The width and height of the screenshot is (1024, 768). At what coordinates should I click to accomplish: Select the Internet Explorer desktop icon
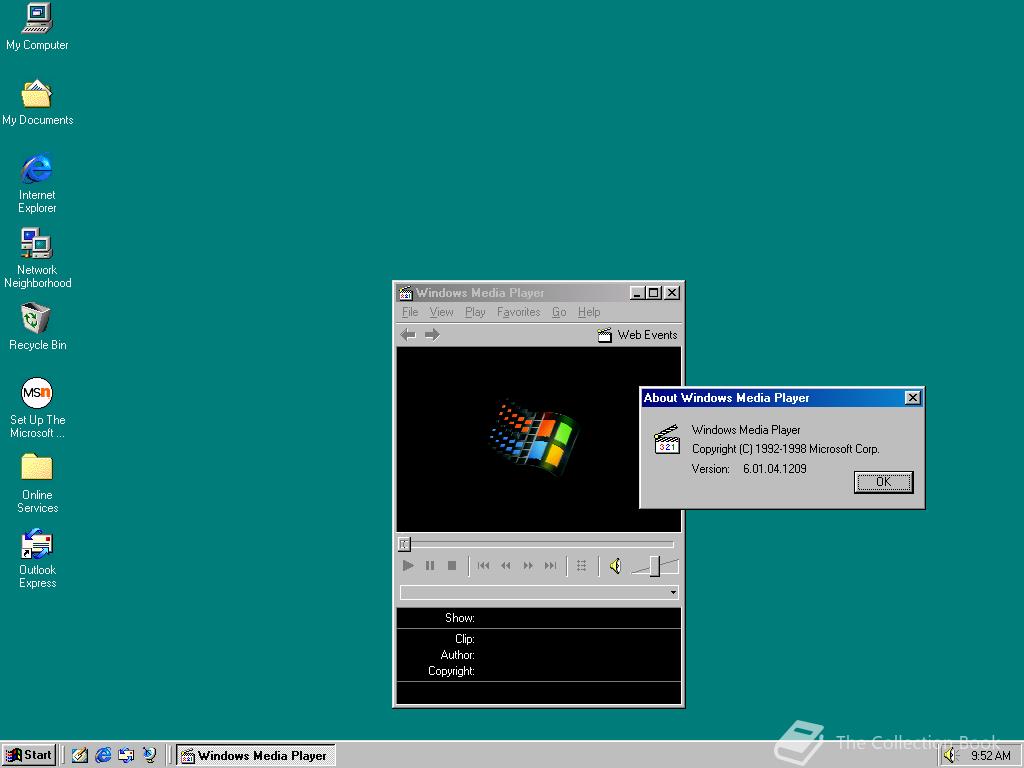[37, 183]
